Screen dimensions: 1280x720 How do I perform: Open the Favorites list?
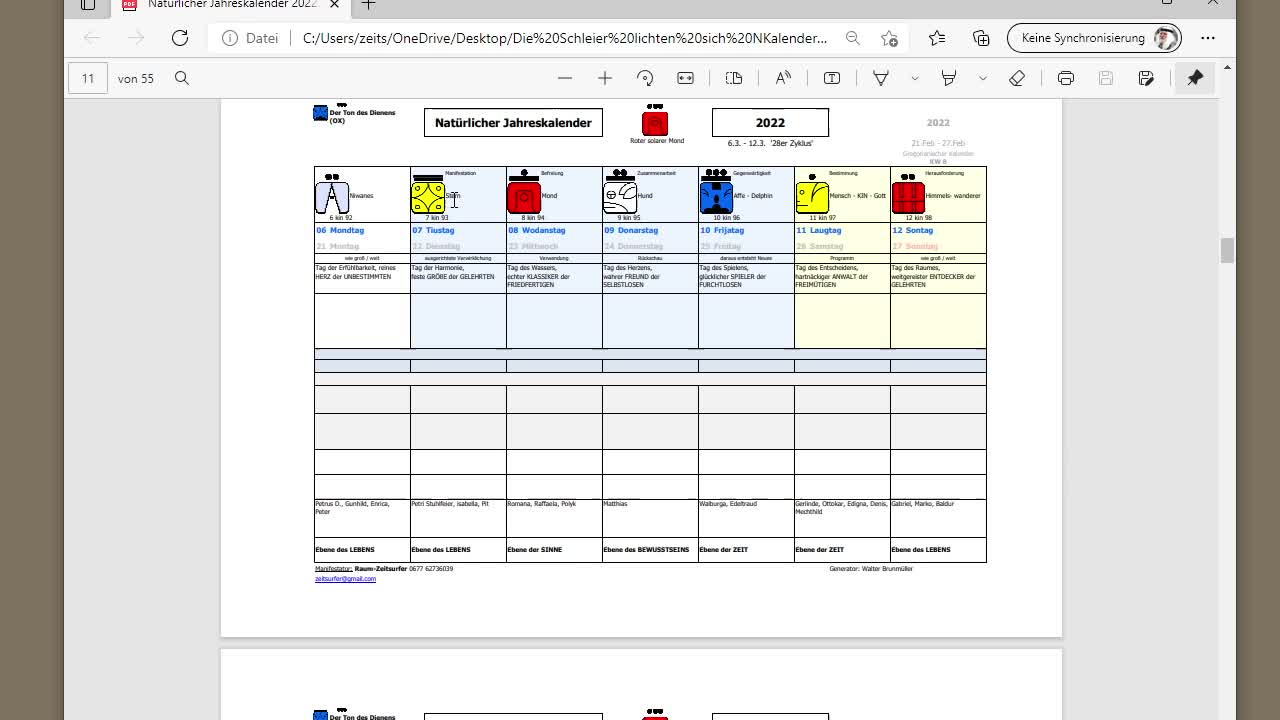[937, 38]
